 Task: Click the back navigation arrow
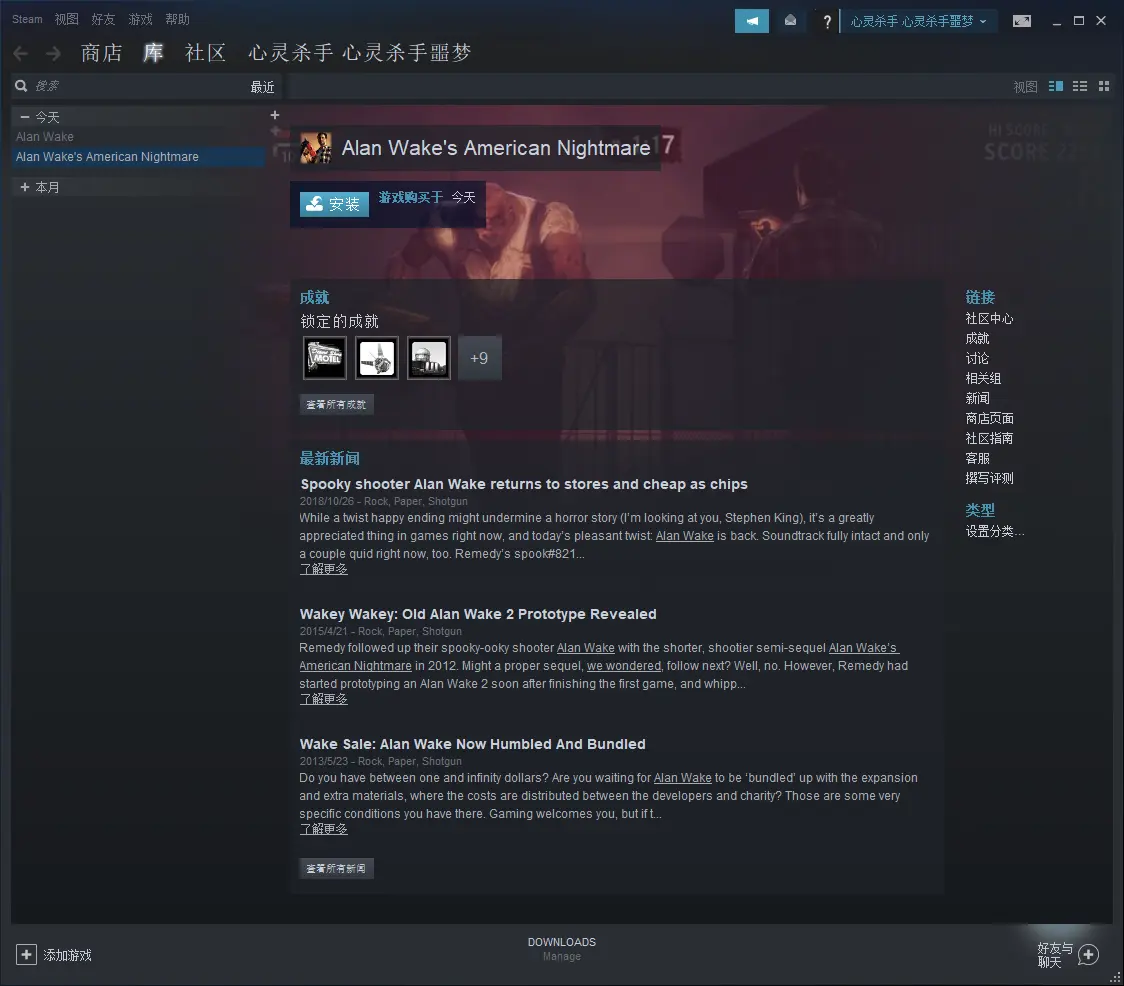click(x=21, y=53)
